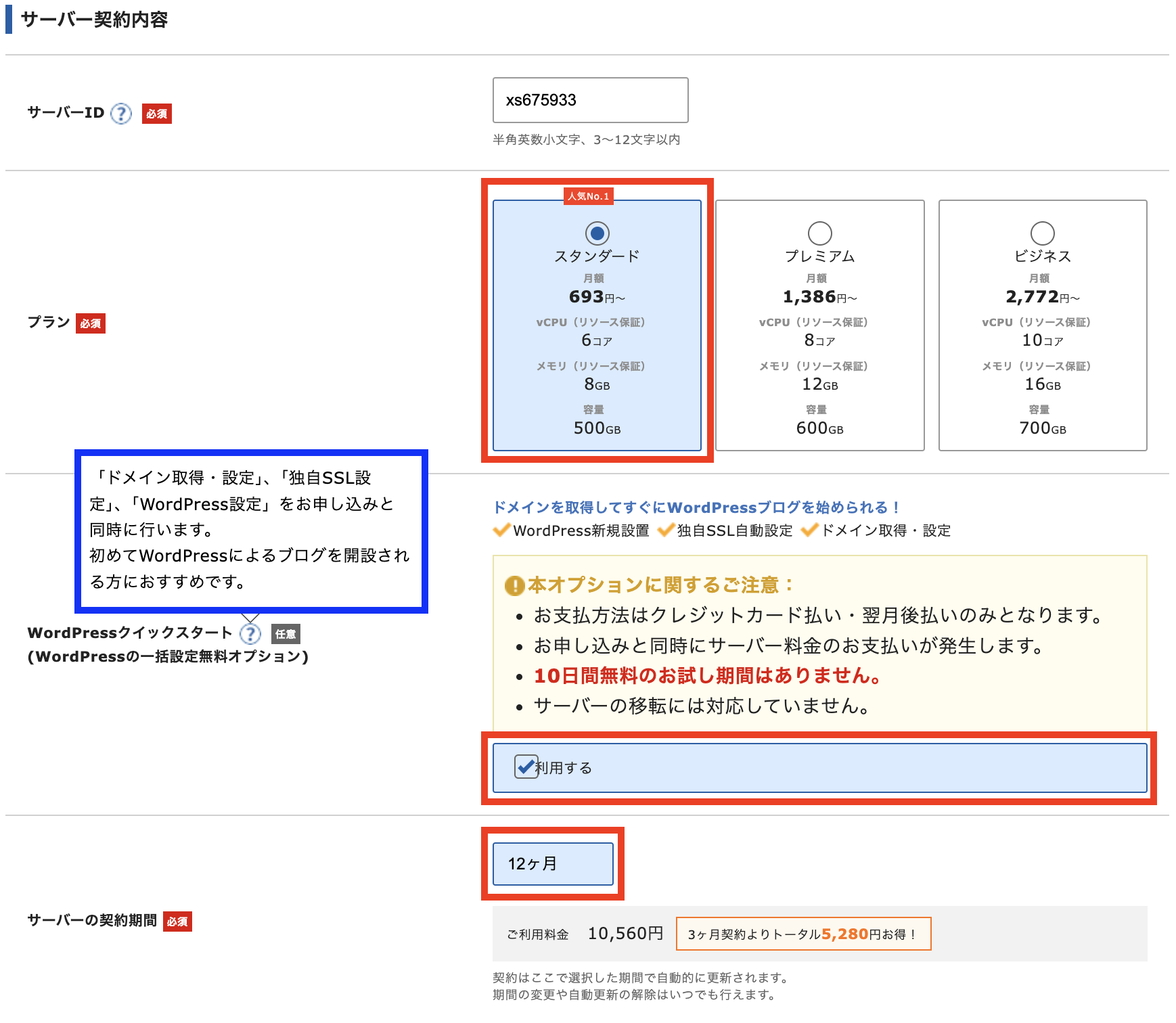Click the 8コア vCPU value in プレミアム card
The width and height of the screenshot is (1176, 1023).
coord(819,340)
